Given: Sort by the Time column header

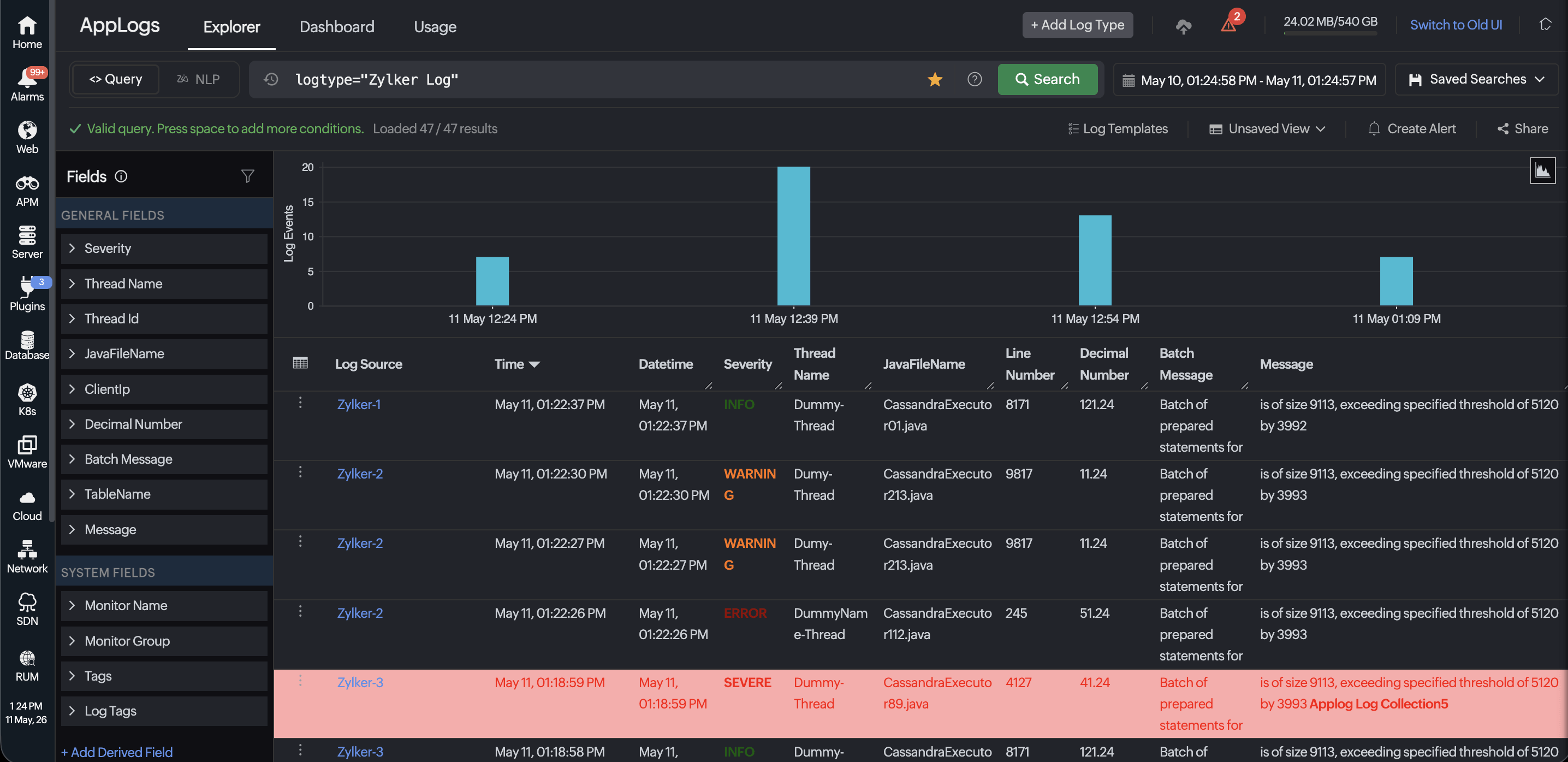Looking at the screenshot, I should [x=517, y=364].
